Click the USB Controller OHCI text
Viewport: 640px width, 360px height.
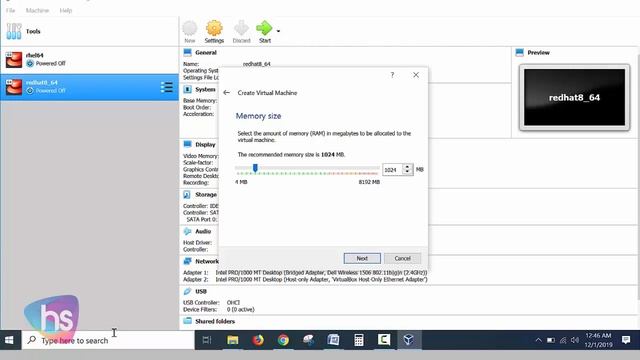coord(233,302)
